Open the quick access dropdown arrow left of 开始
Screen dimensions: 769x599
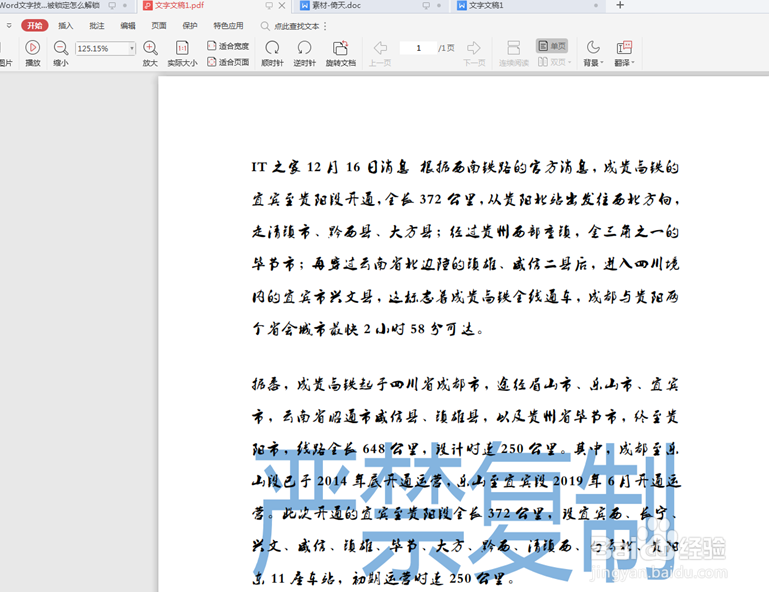9,26
